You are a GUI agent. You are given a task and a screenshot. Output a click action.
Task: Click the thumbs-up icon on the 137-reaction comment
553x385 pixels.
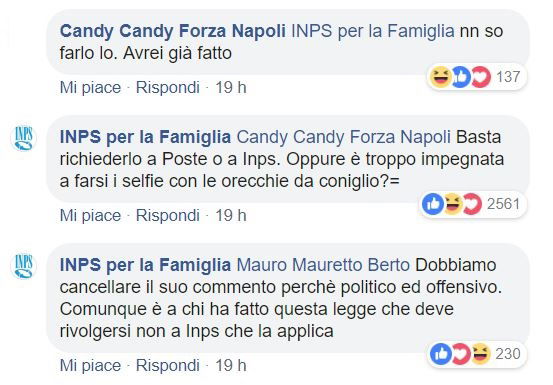tap(461, 77)
